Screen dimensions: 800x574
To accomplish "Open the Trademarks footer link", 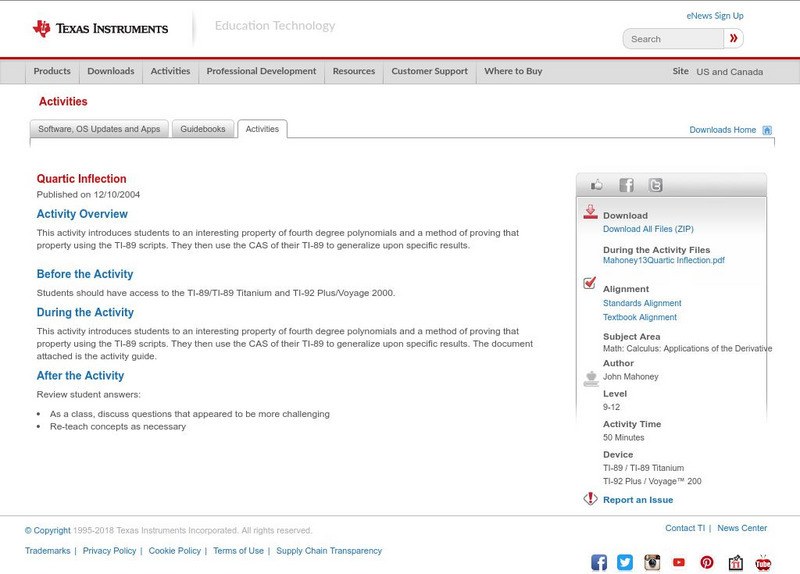I will pyautogui.click(x=47, y=551).
